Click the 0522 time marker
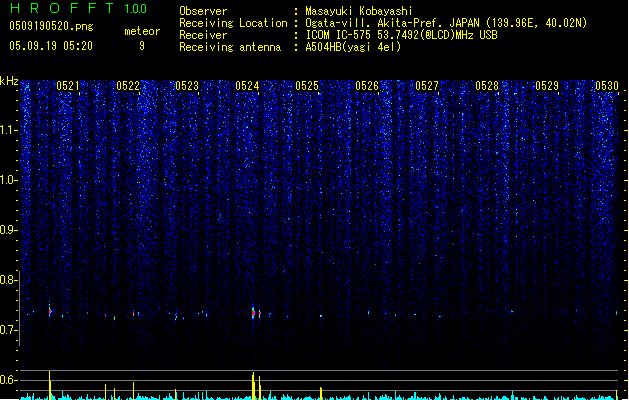The width and height of the screenshot is (629, 400). 128,86
